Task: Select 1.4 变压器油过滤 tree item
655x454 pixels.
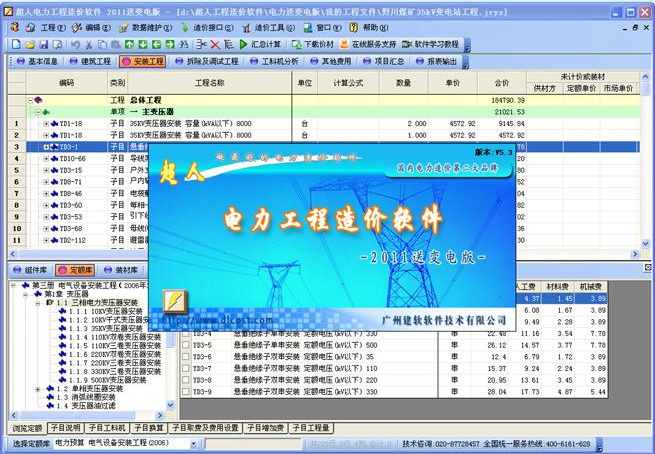Action: [86, 406]
